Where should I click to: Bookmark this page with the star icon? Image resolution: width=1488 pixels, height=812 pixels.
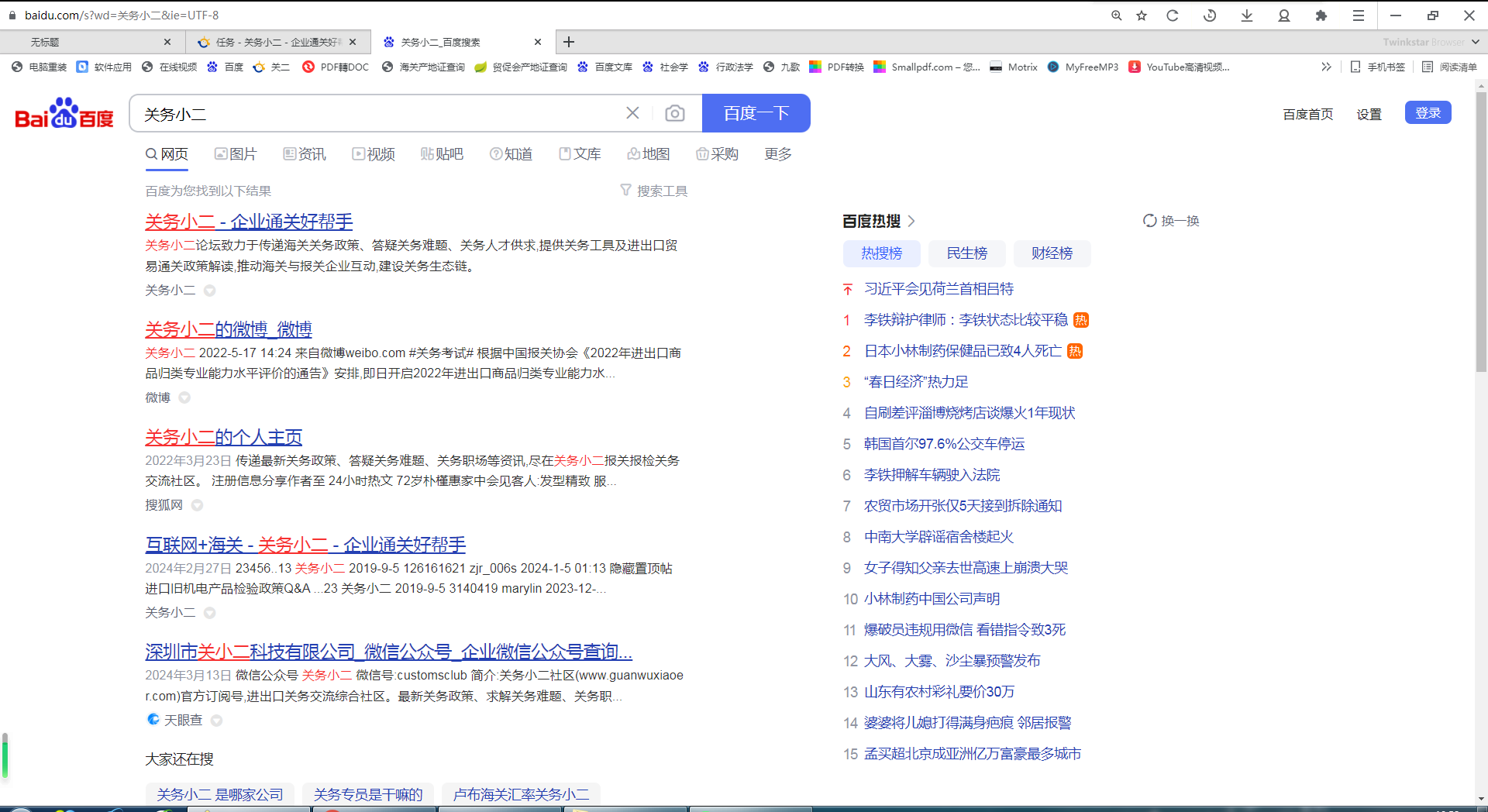[x=1142, y=15]
